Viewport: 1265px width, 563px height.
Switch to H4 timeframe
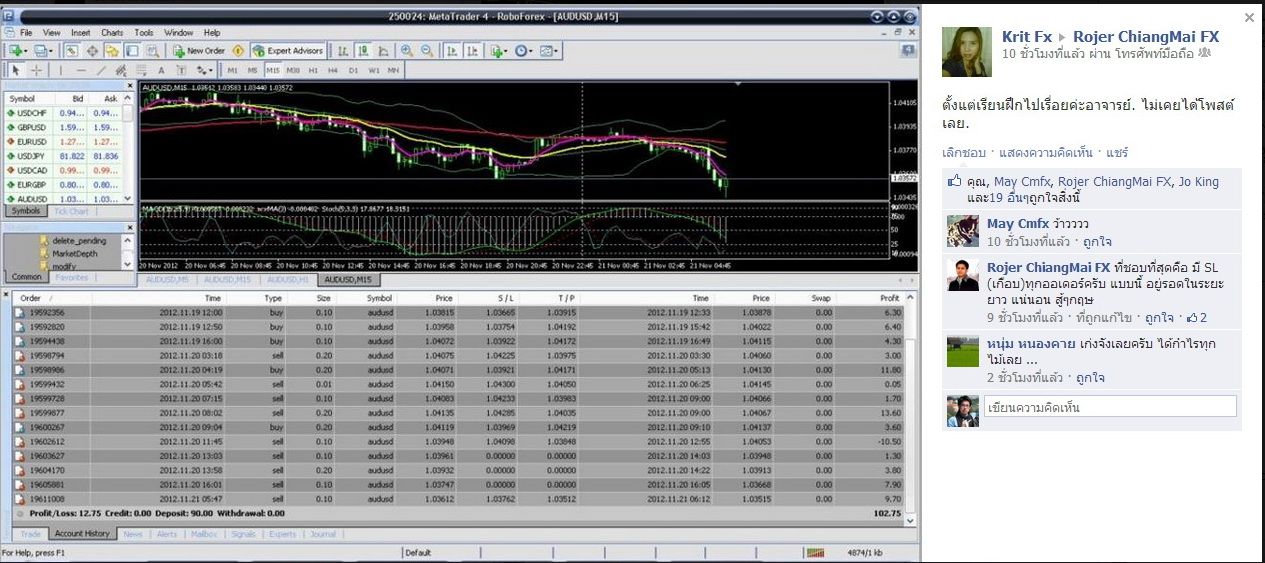point(333,70)
